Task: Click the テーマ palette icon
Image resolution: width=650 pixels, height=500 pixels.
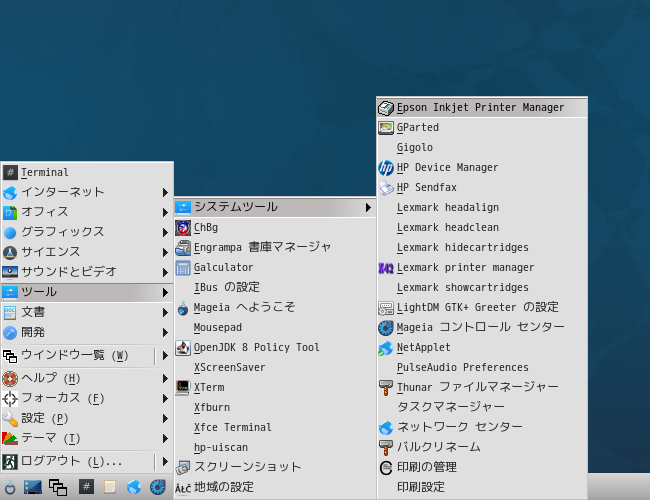Action: click(10, 439)
